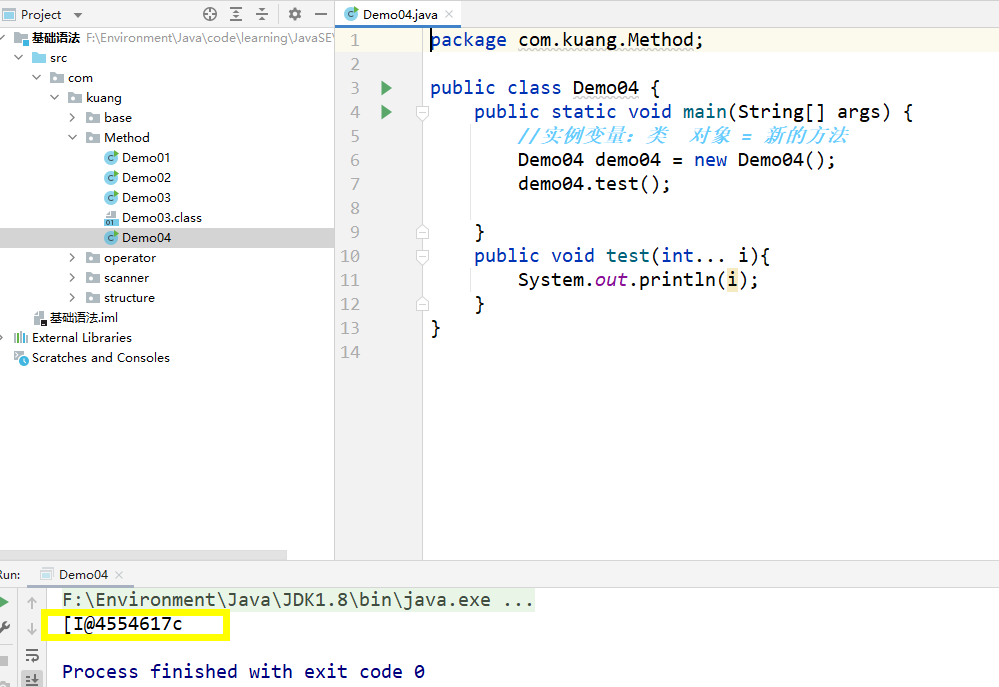Click the down arrow in Run console

click(x=32, y=628)
